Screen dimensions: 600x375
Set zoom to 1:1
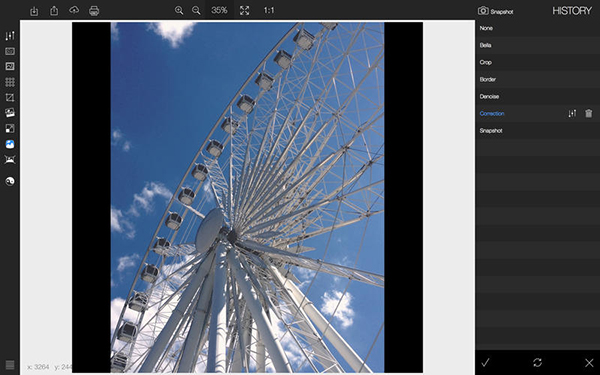(x=269, y=10)
